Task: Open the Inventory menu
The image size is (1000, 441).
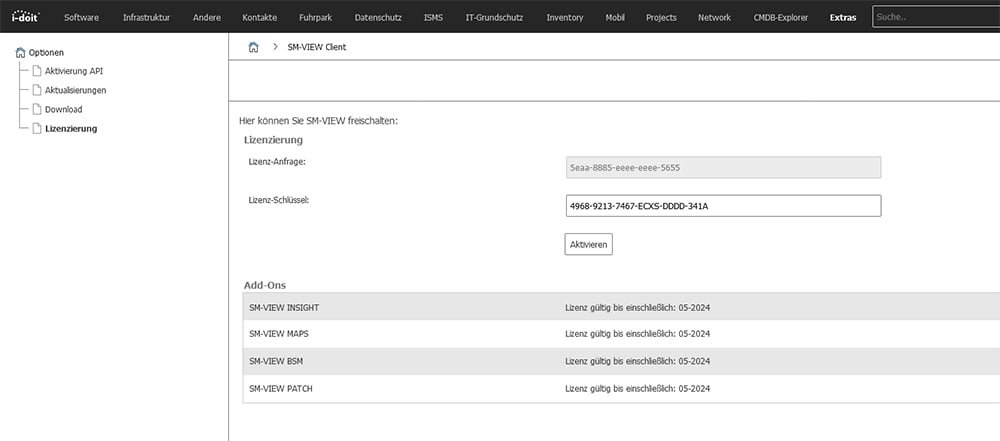Action: tap(564, 18)
